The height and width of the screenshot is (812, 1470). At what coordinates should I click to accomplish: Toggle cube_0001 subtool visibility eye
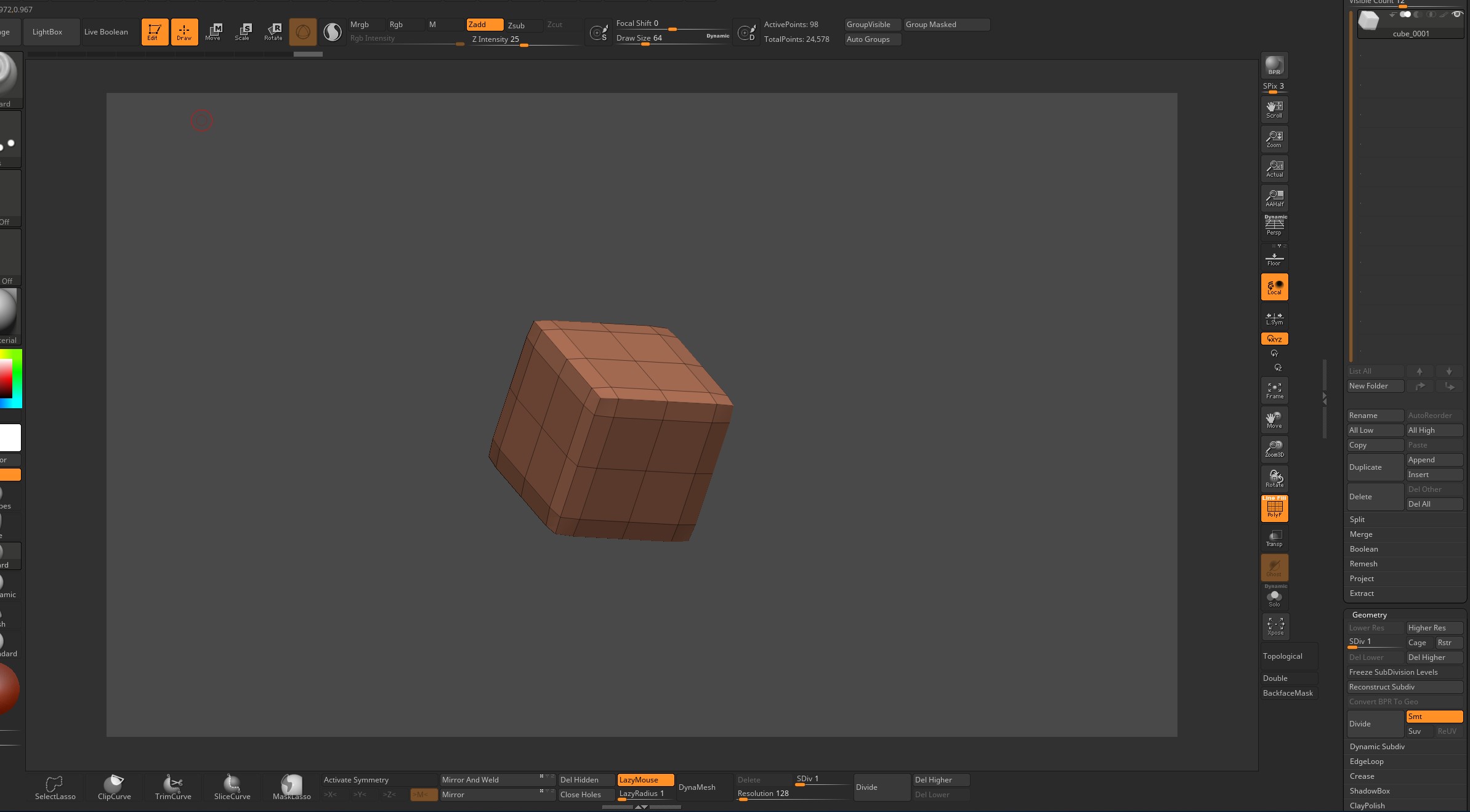(x=1456, y=14)
